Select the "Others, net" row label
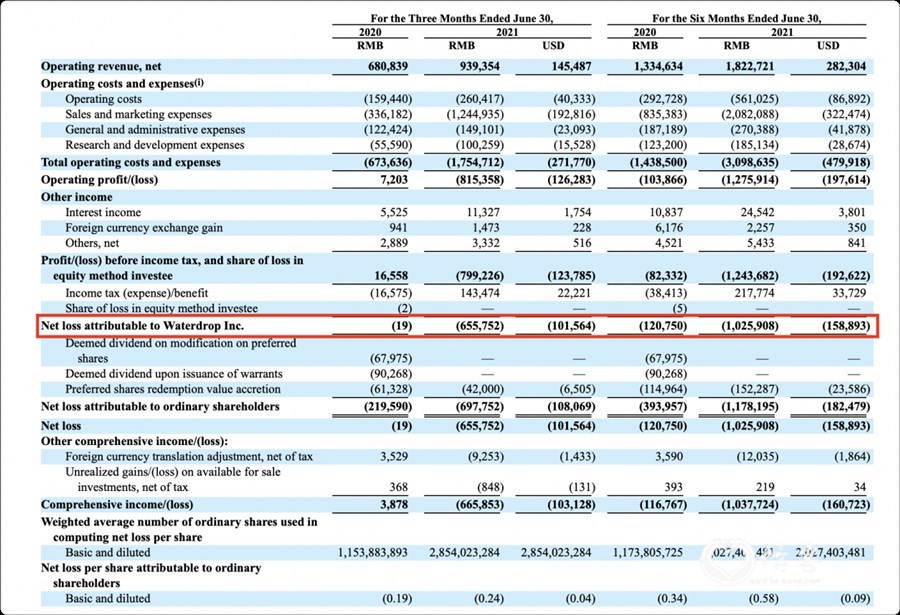The image size is (900, 615). (x=92, y=243)
